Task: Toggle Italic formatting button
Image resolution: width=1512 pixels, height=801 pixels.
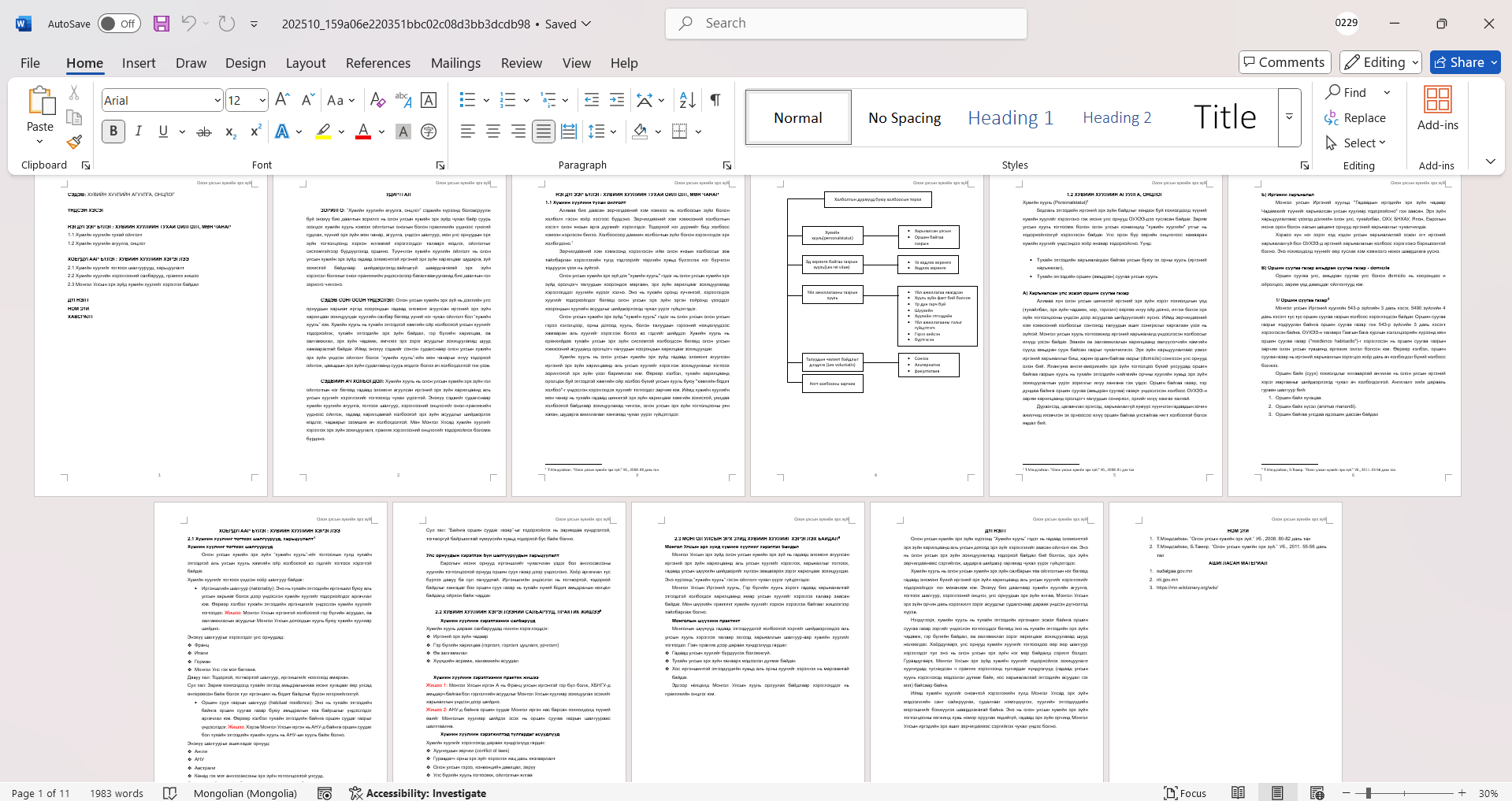Action: click(139, 132)
